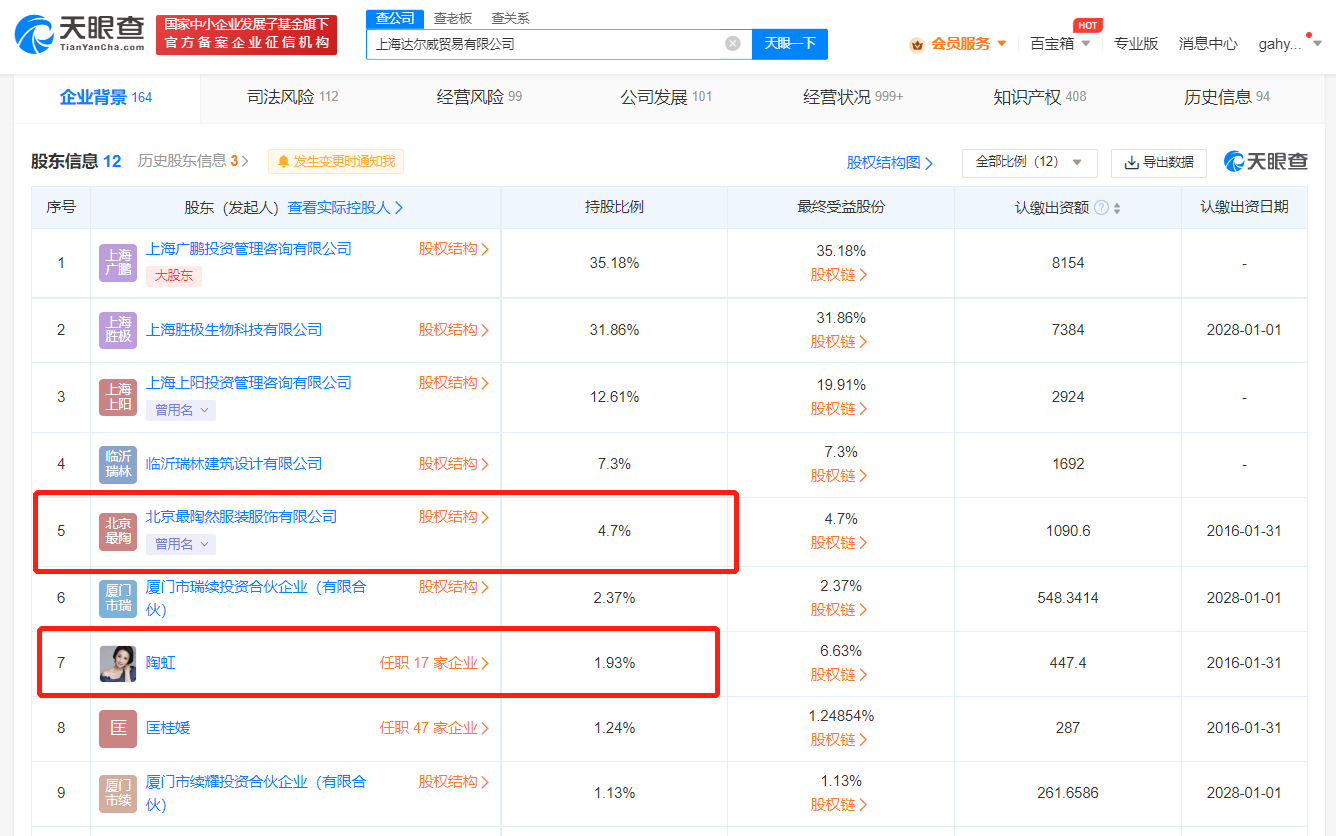Open 消息中心 link

pos(1208,44)
